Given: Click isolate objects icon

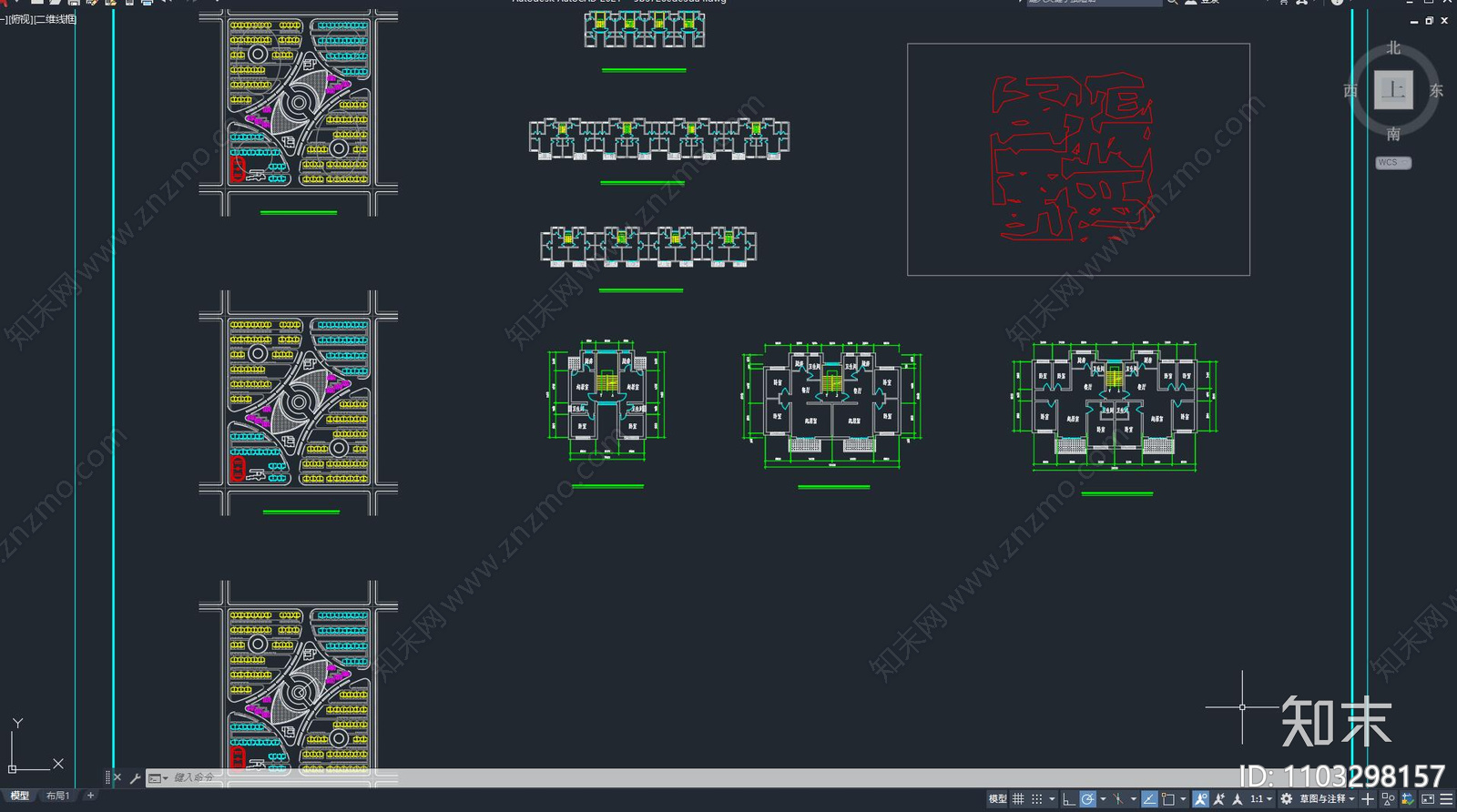Looking at the screenshot, I should tap(1389, 799).
